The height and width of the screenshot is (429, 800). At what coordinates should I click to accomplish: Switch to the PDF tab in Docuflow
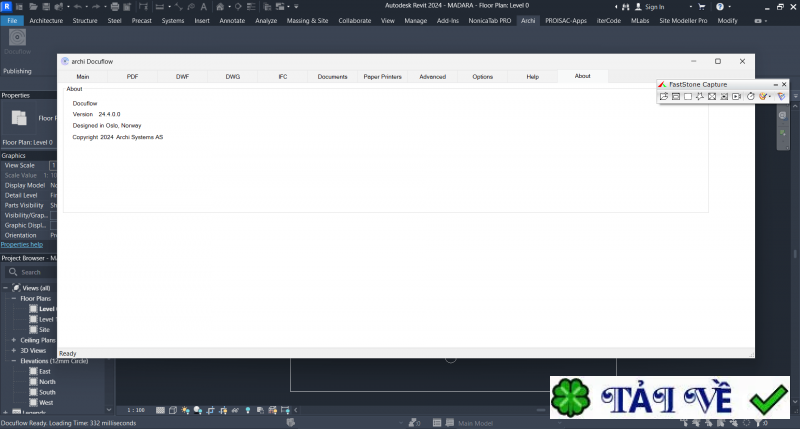[132, 77]
